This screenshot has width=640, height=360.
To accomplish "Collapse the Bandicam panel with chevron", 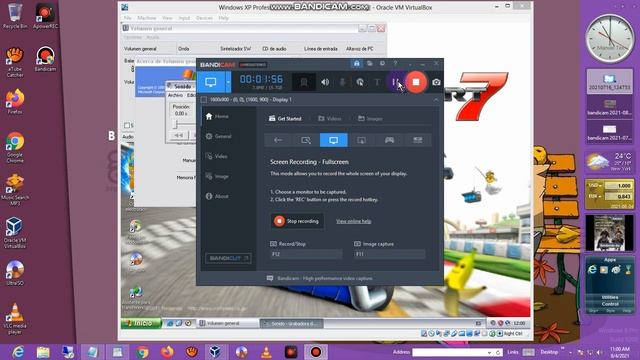I will [436, 100].
